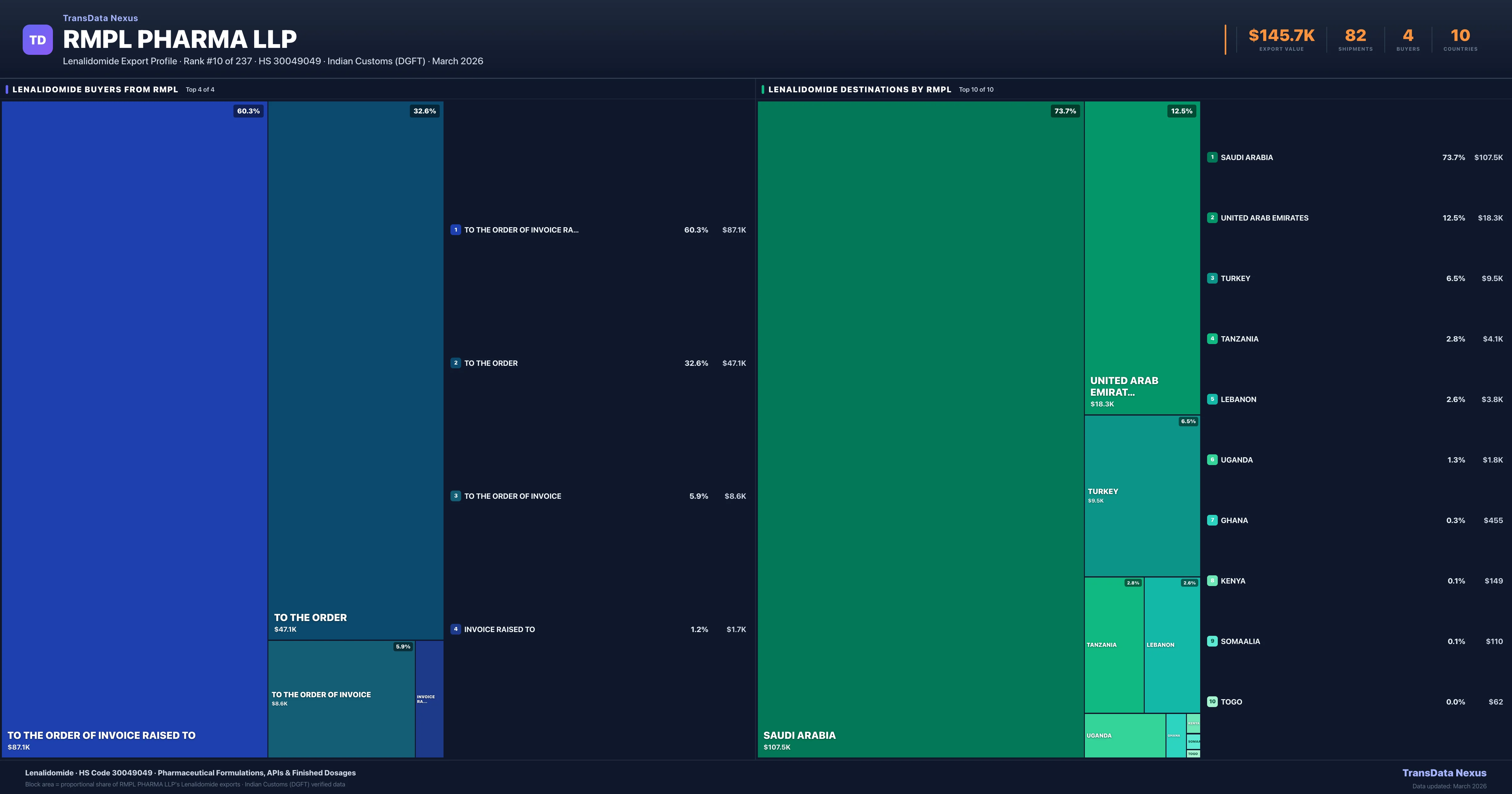The height and width of the screenshot is (794, 1512).
Task: Click the 73.7% badge on Saudi Arabia block
Action: (x=1065, y=111)
